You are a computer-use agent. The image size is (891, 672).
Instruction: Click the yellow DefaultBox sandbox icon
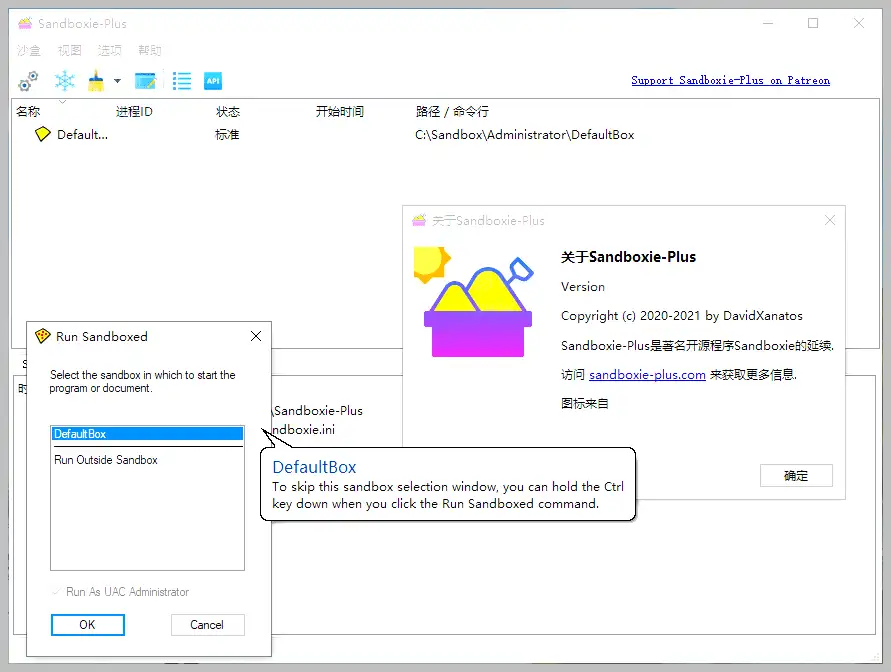coord(42,135)
